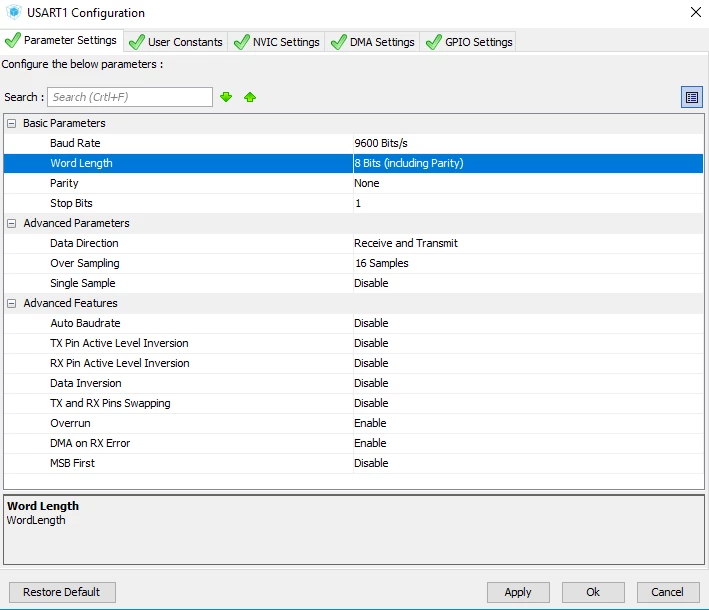Click into the parameter Search field
The width and height of the screenshot is (709, 610).
coord(130,97)
